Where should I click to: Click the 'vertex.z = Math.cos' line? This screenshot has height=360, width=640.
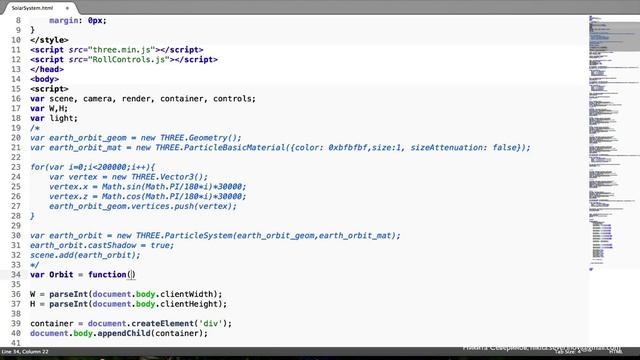(148, 197)
